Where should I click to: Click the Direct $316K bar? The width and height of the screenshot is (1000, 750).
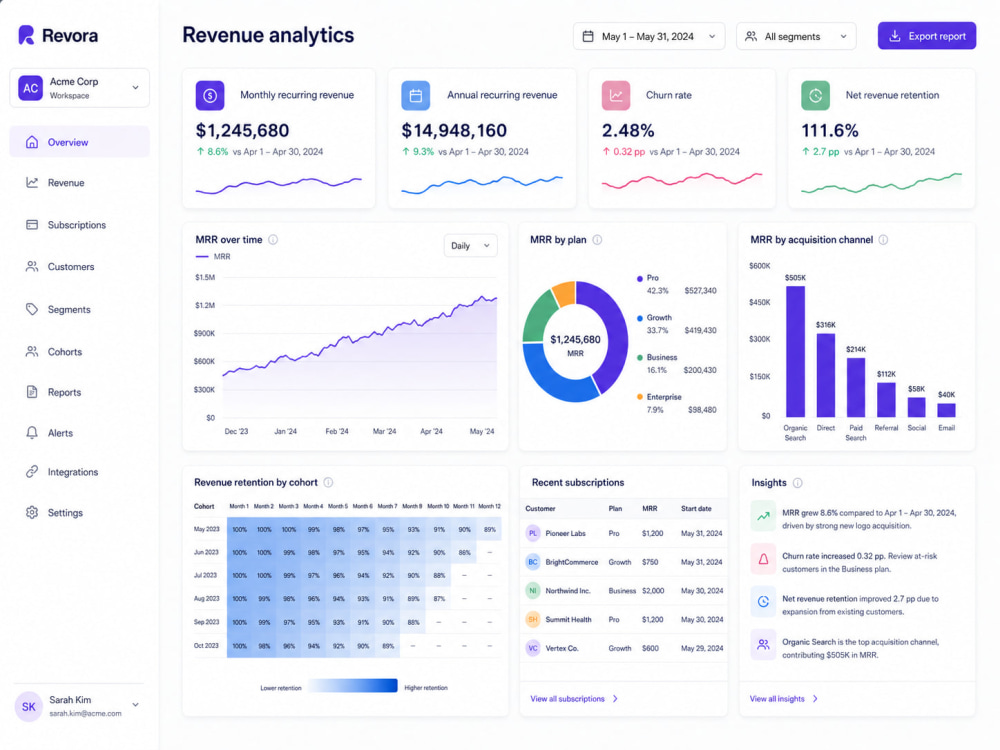(x=826, y=375)
